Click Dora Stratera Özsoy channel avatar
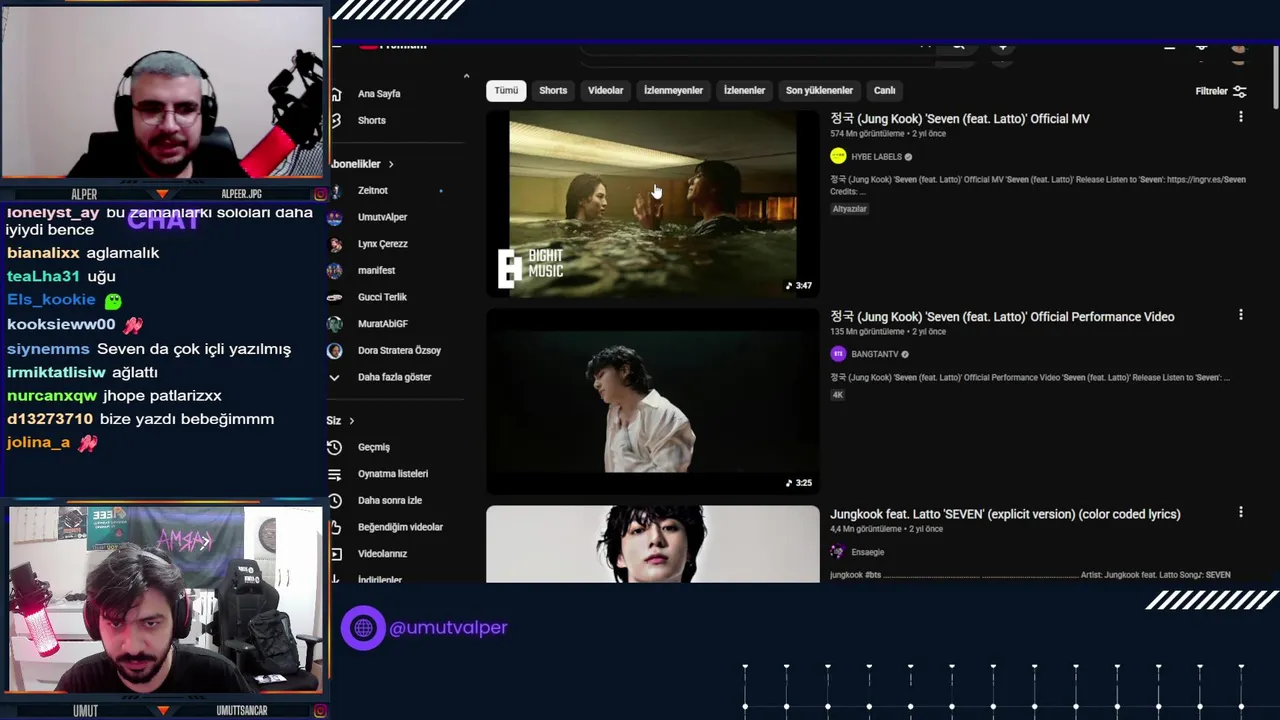1280x720 pixels. coord(335,350)
